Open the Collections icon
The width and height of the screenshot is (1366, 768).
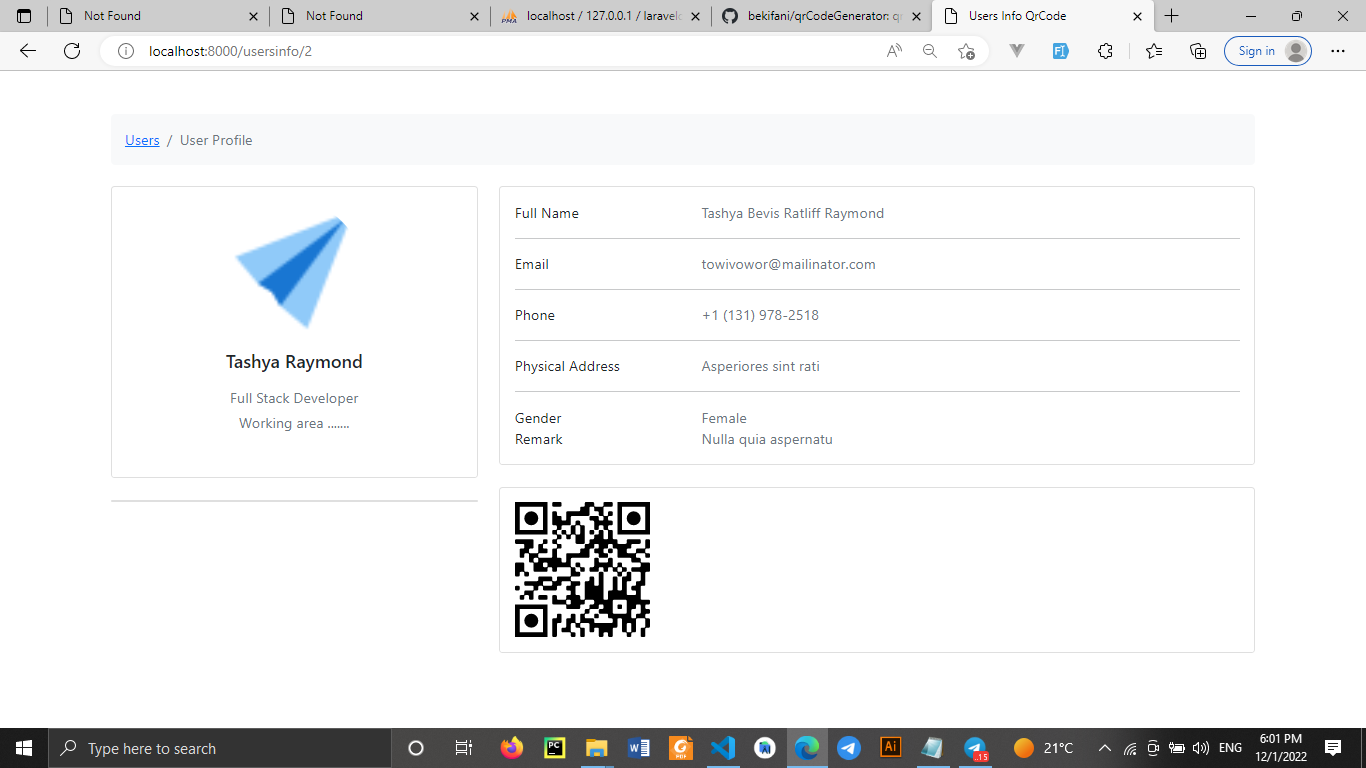point(1197,50)
